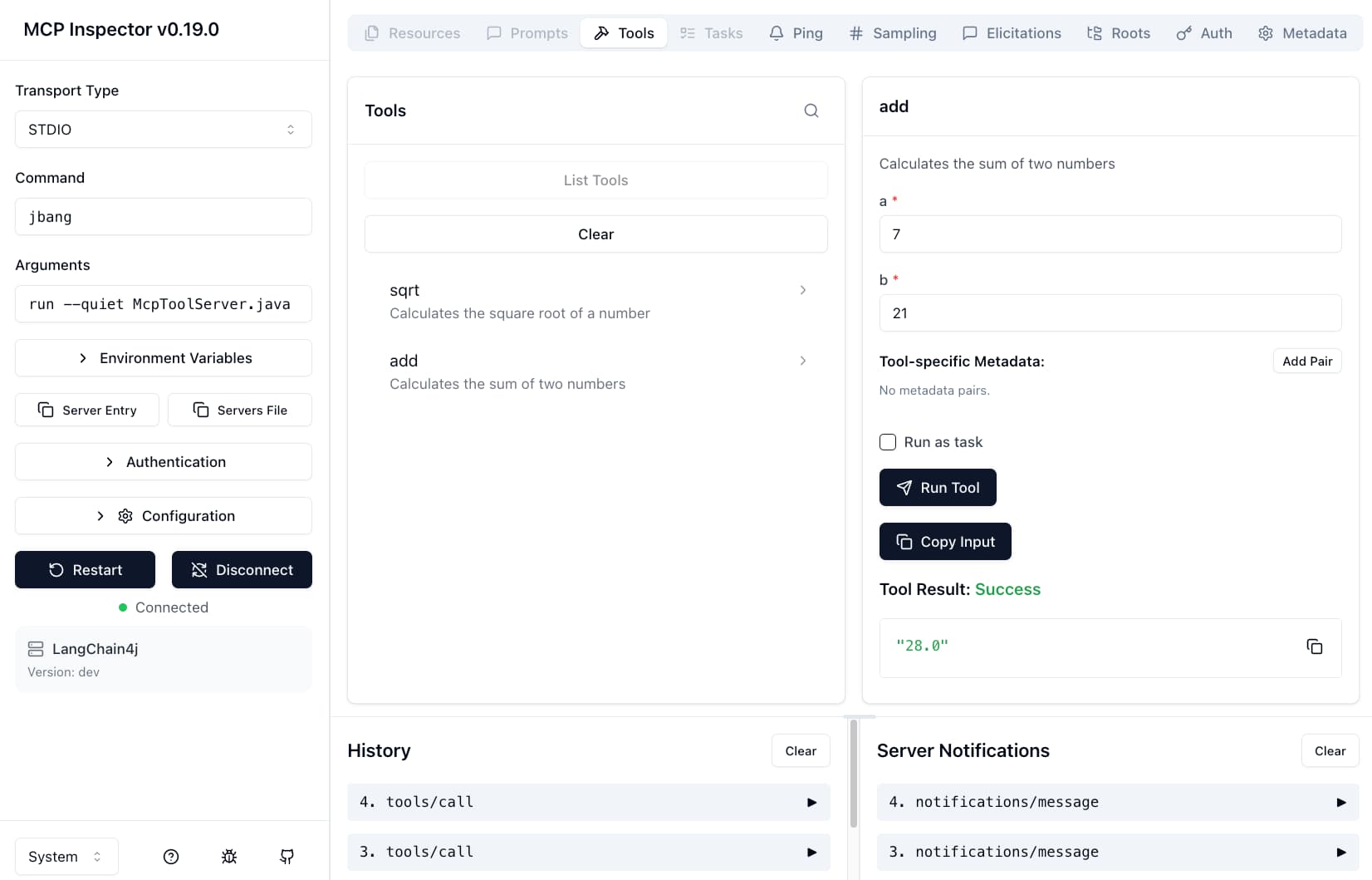The height and width of the screenshot is (880, 1372).
Task: Expand the Environment Variables section
Action: (x=164, y=358)
